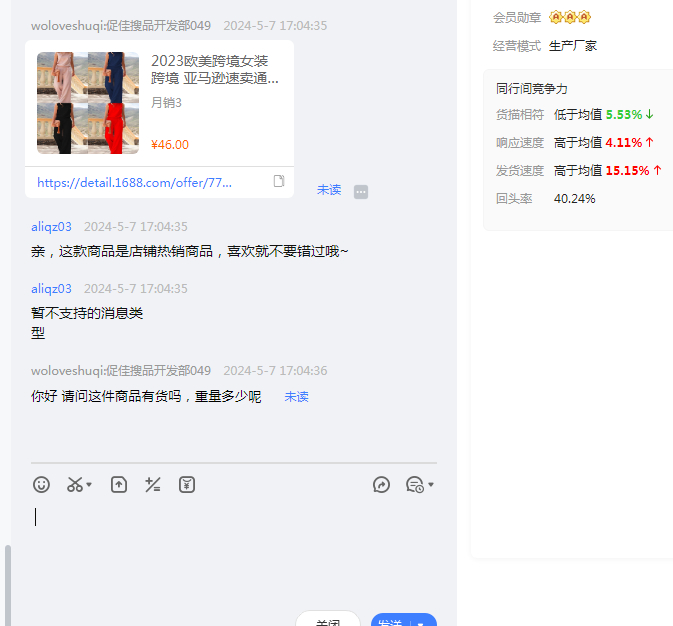The image size is (673, 626).
Task: Click 同行间竞争力 heading
Action: pyautogui.click(x=532, y=88)
